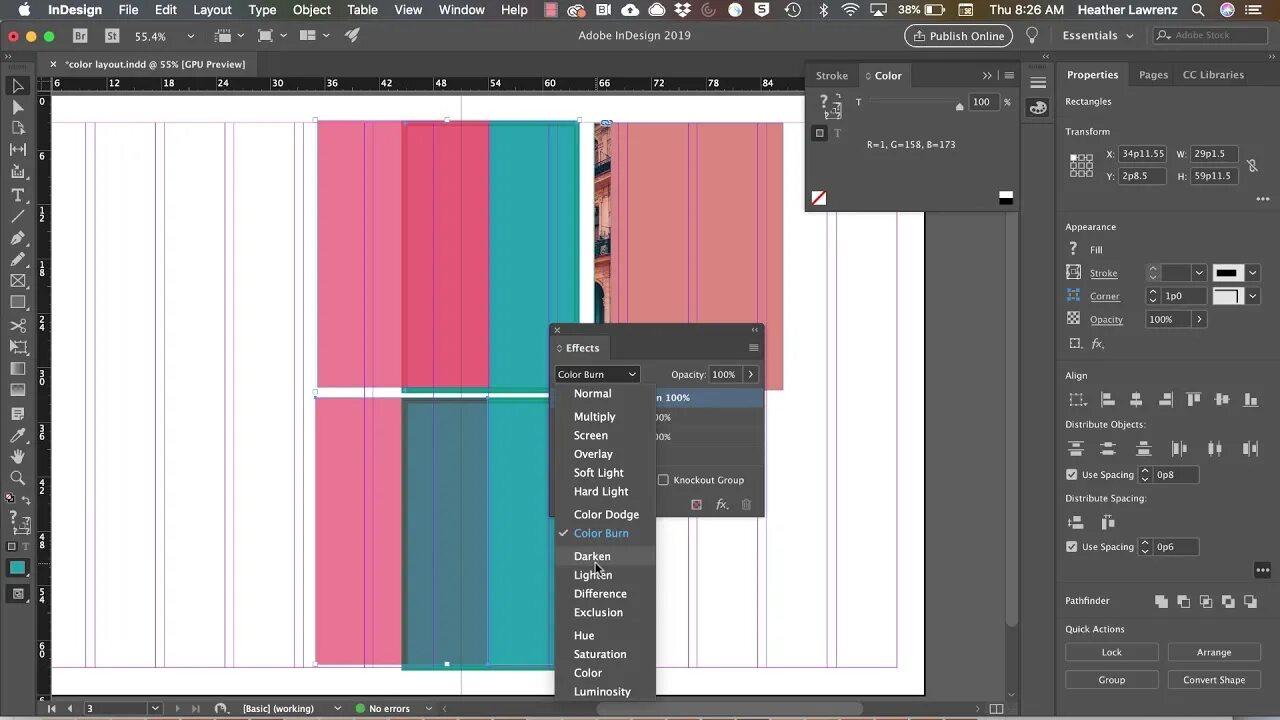This screenshot has width=1280, height=720.
Task: Select the Pencil tool
Action: 17,260
